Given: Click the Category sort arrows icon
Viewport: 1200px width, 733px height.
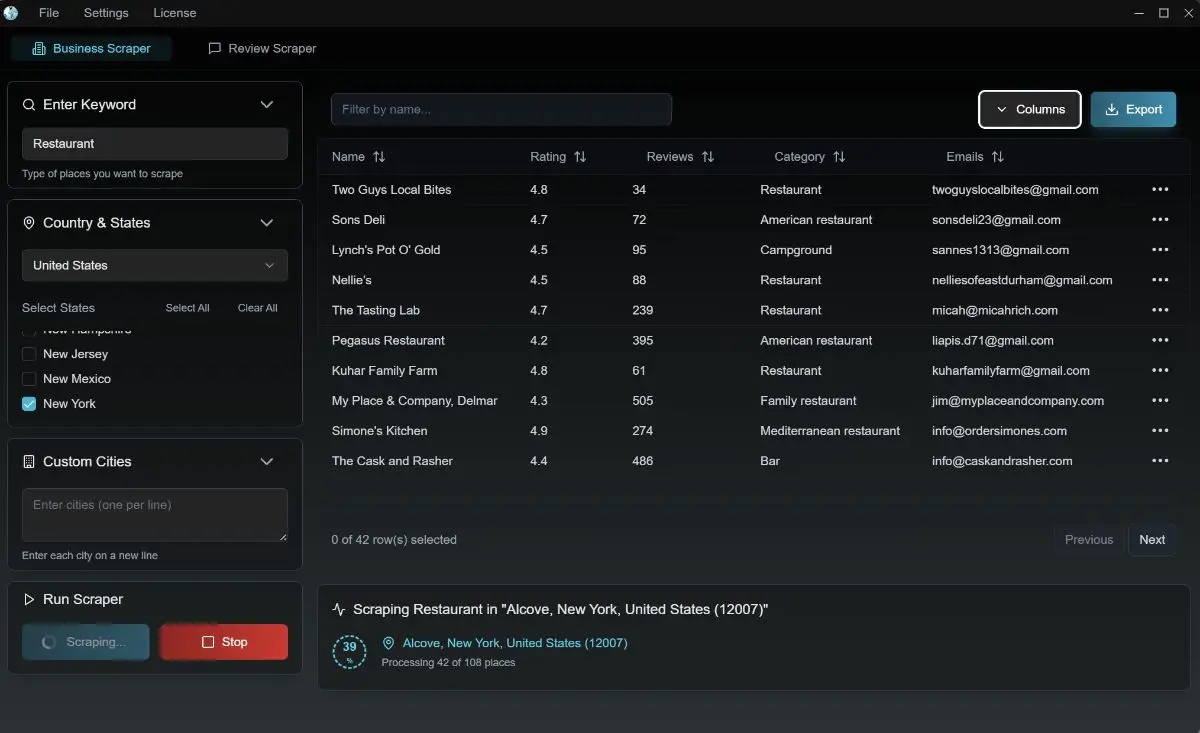Looking at the screenshot, I should 839,157.
